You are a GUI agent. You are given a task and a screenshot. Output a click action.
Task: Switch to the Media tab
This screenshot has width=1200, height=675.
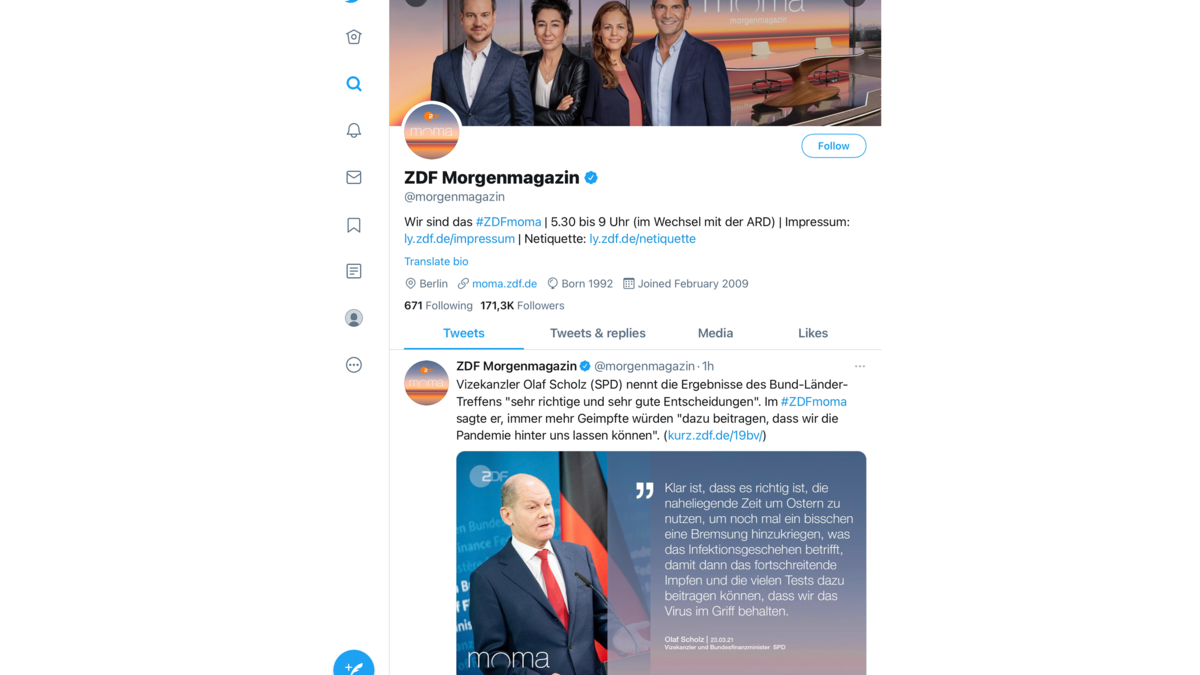coord(715,333)
